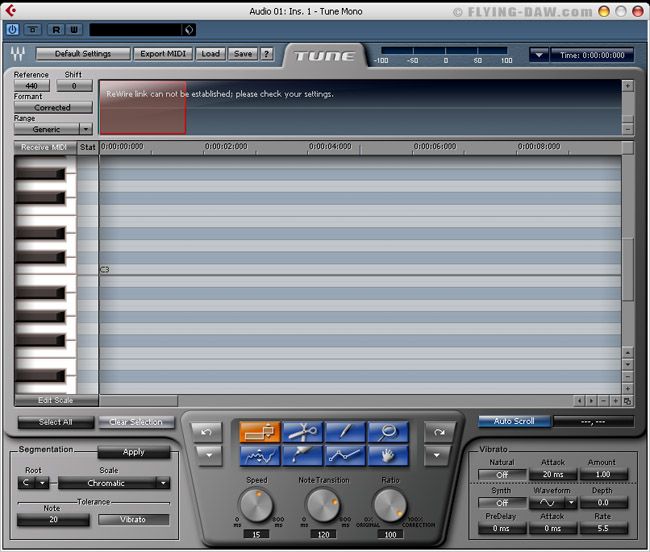Click the Speed knob

tap(257, 506)
